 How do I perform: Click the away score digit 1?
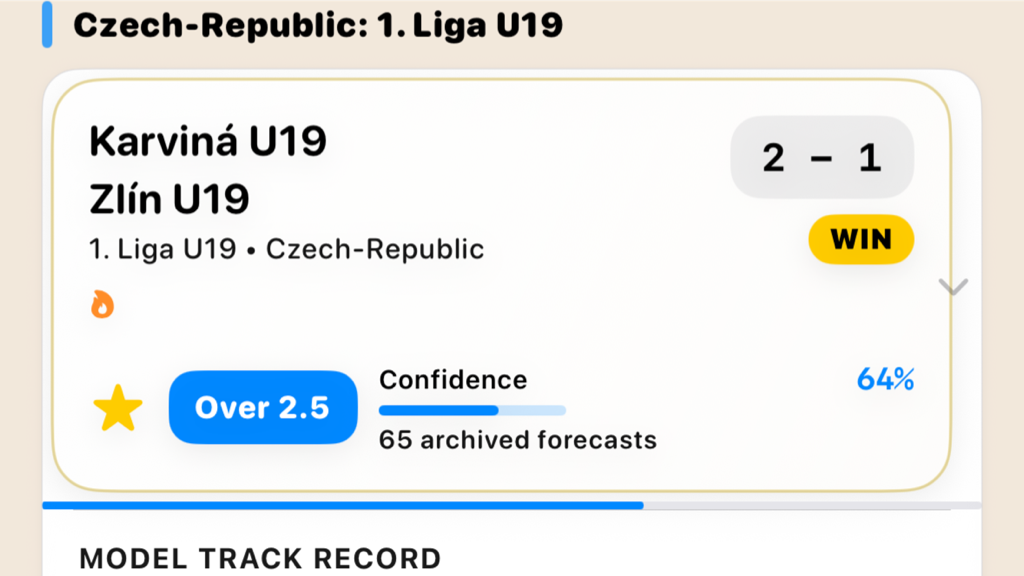[x=870, y=158]
